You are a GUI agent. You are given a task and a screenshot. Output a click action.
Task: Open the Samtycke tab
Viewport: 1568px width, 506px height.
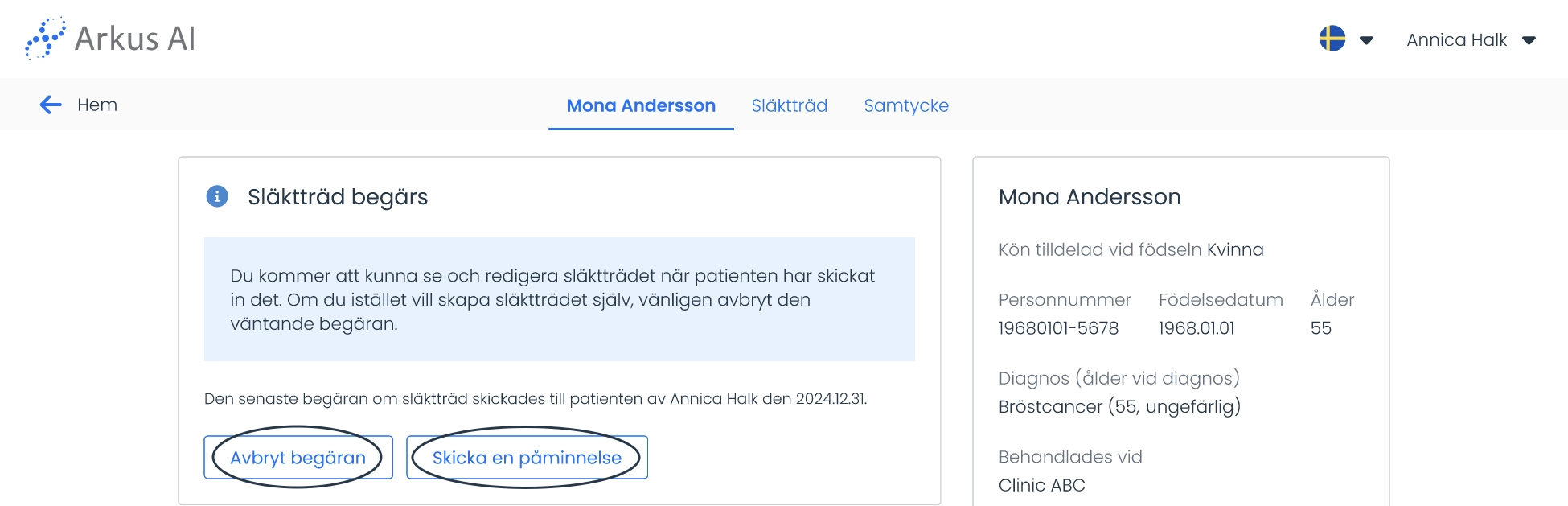[x=906, y=105]
